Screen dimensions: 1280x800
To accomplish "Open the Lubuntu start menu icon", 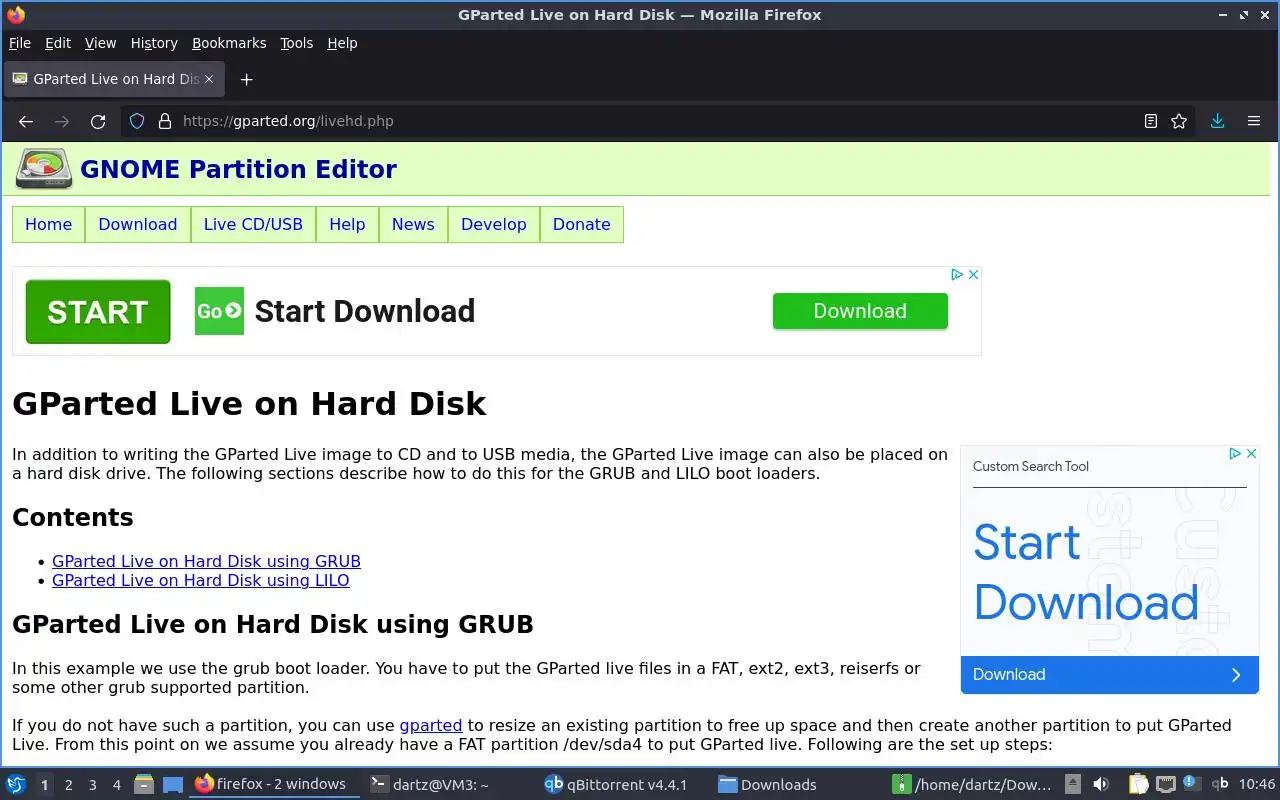I will pos(16,784).
